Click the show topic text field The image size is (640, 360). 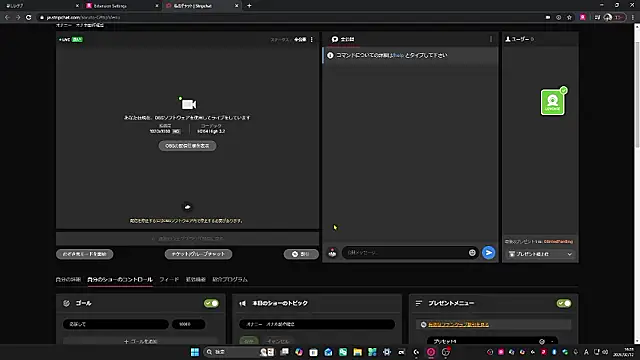click(317, 324)
